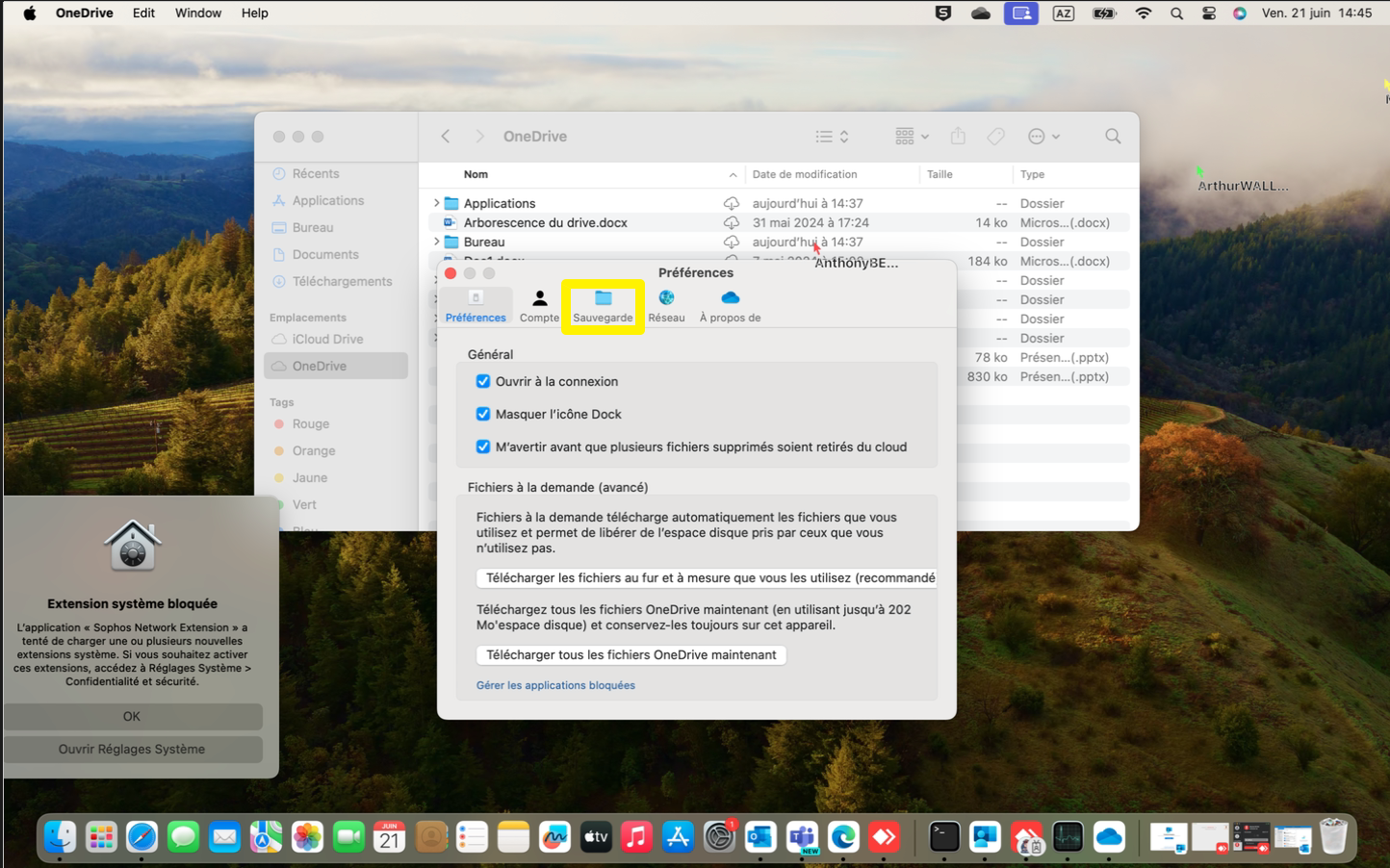Screen dimensions: 1390x868
Task: Click the screen sharing menu bar icon
Action: pyautogui.click(x=1021, y=13)
